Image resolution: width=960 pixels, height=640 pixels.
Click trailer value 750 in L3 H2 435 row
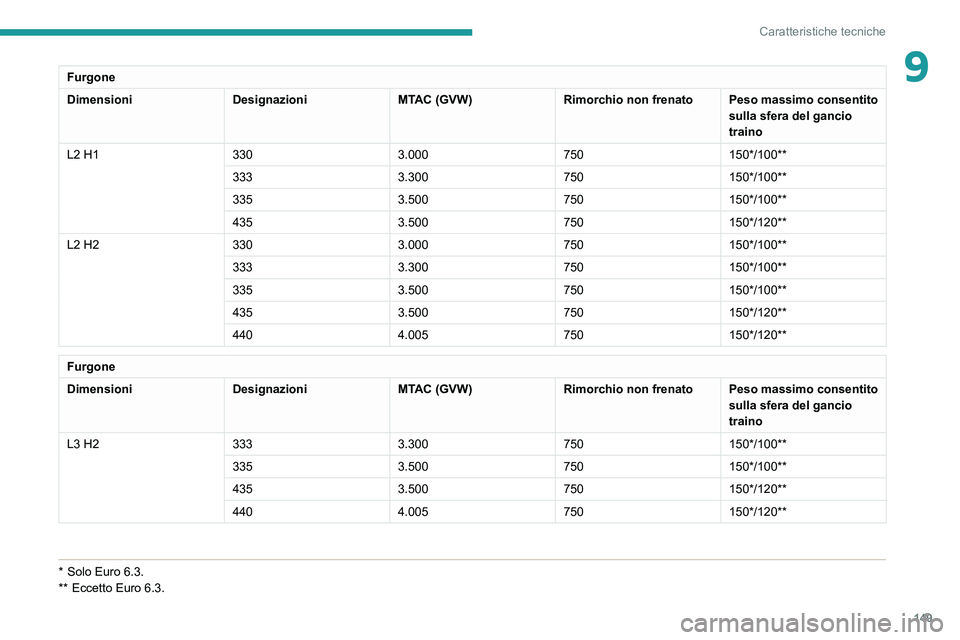click(x=573, y=489)
